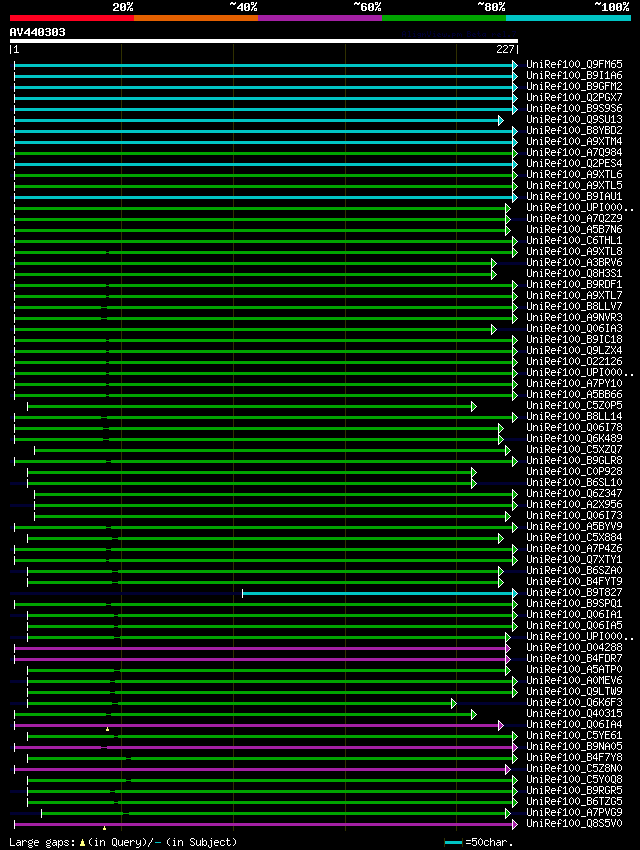Click the white AV440303 query bar

coord(264,41)
